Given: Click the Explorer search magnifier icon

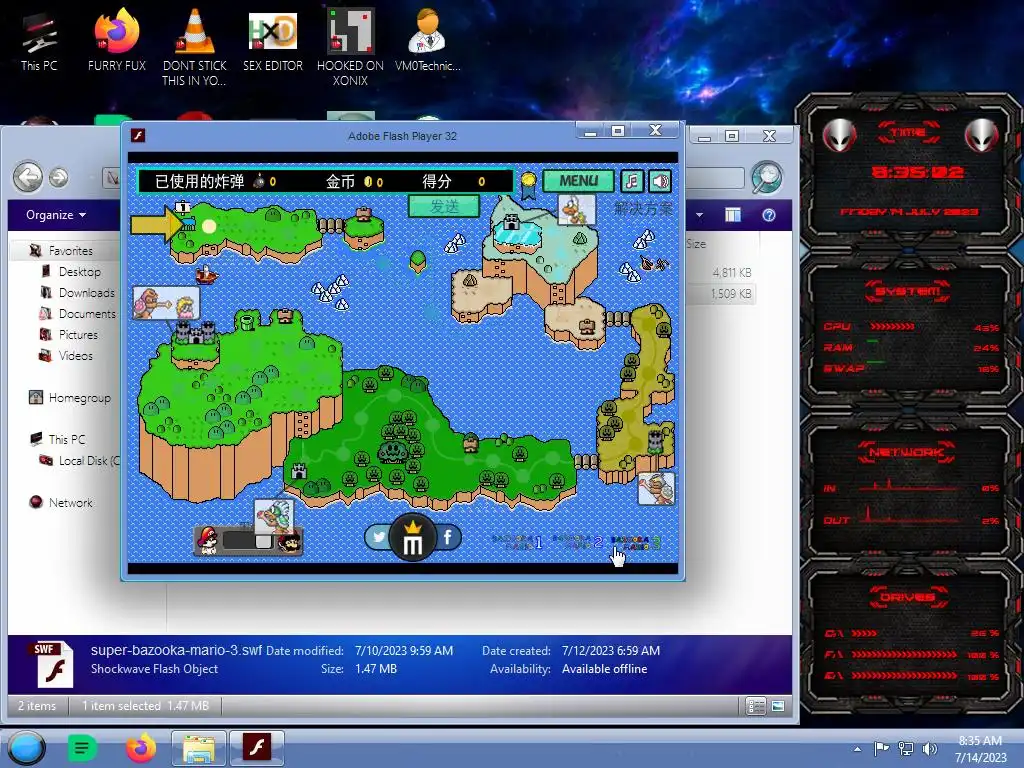Looking at the screenshot, I should (x=767, y=177).
